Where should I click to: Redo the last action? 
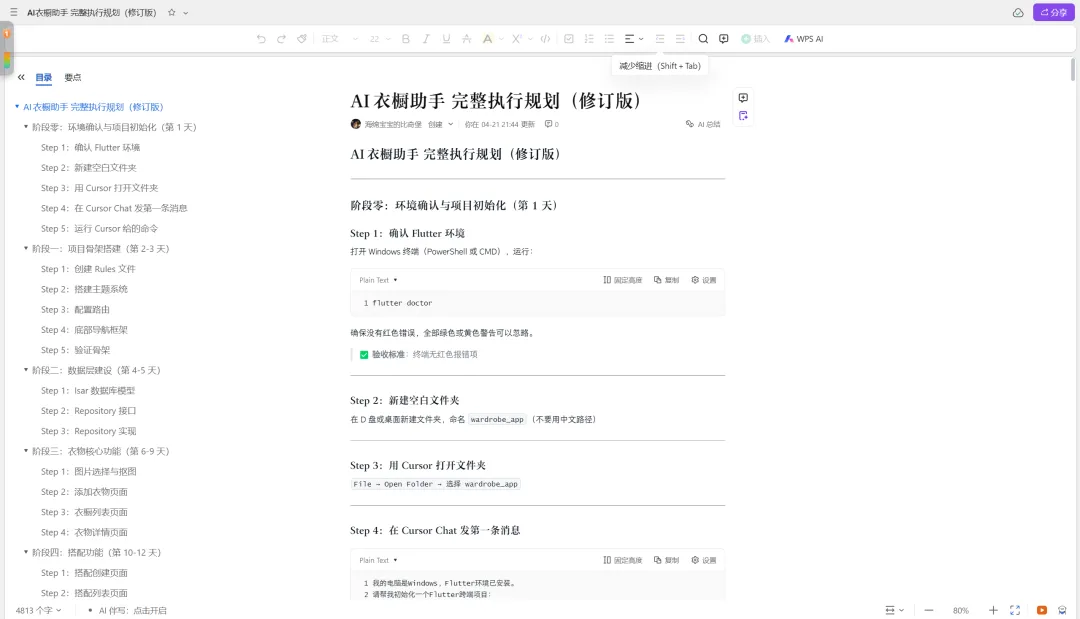click(x=281, y=39)
